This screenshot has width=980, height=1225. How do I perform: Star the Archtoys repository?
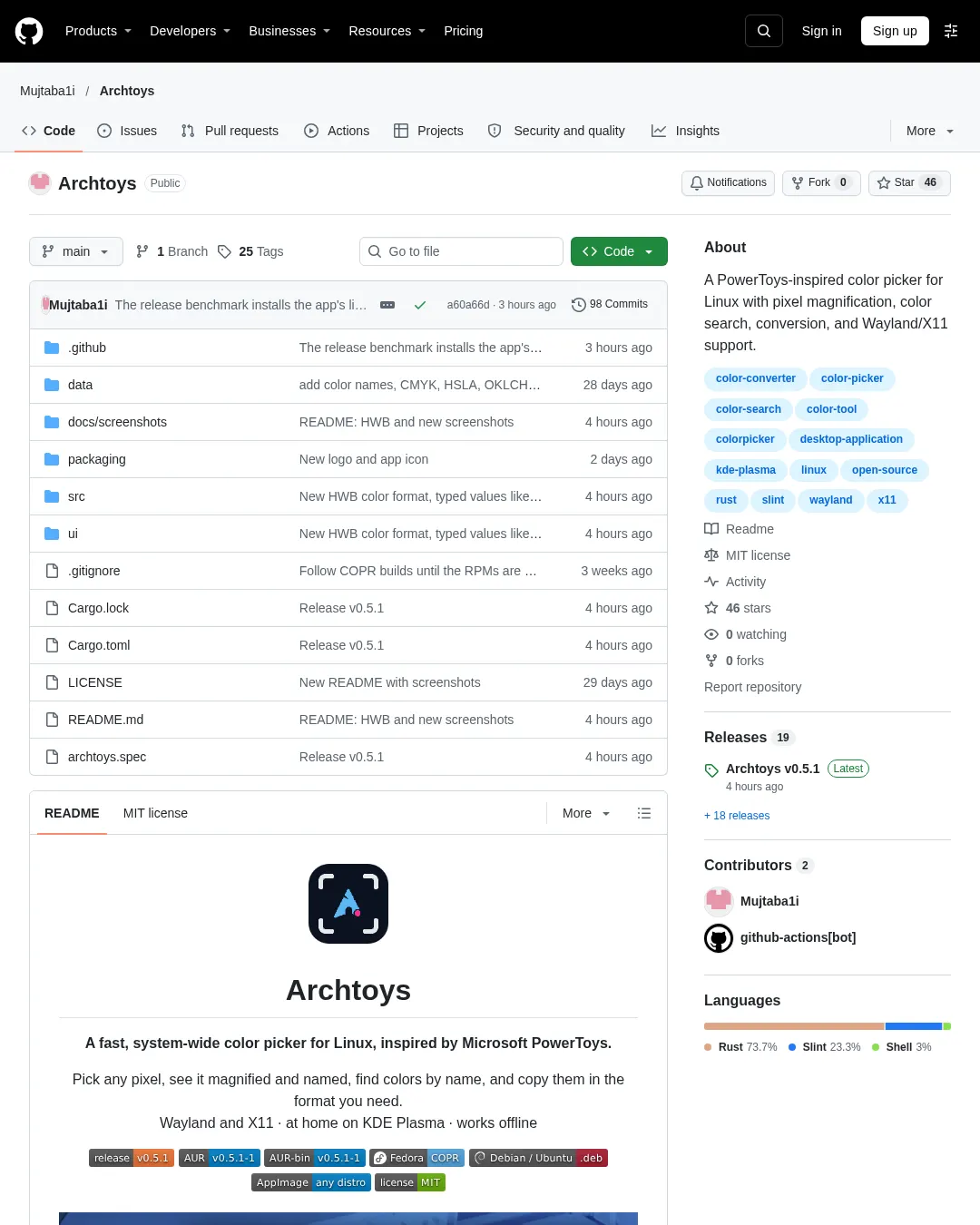pyautogui.click(x=909, y=183)
